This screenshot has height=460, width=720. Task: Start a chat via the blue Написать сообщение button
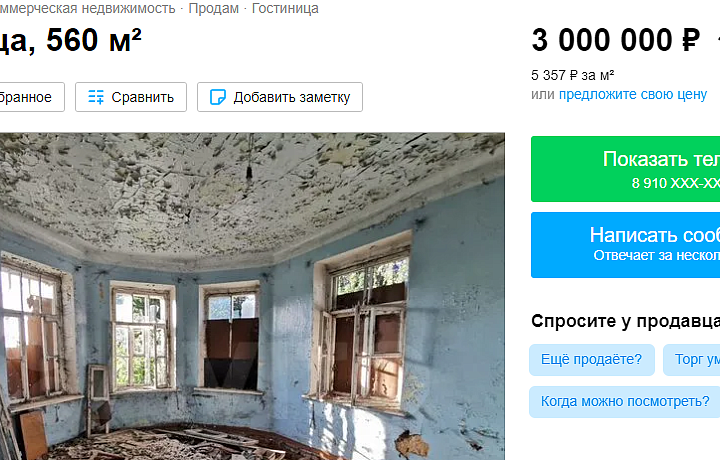(625, 245)
